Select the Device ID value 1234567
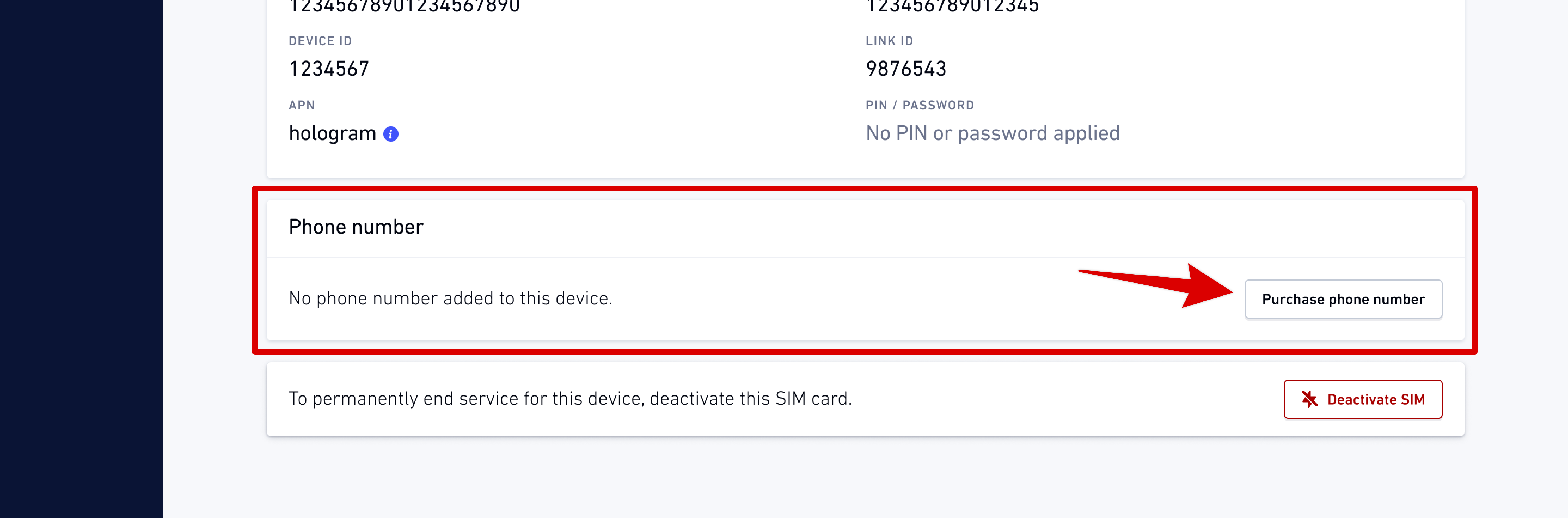The height and width of the screenshot is (518, 1568). click(329, 69)
